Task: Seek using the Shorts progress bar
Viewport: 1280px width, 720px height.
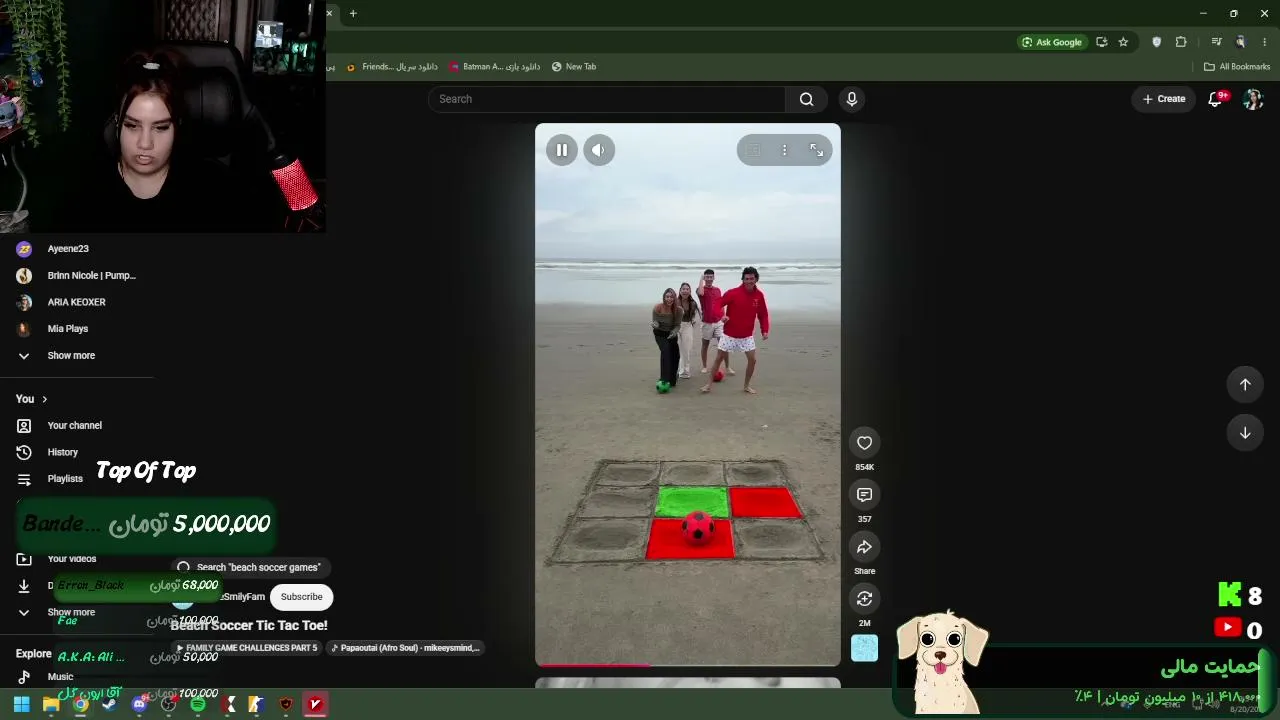Action: pyautogui.click(x=688, y=664)
